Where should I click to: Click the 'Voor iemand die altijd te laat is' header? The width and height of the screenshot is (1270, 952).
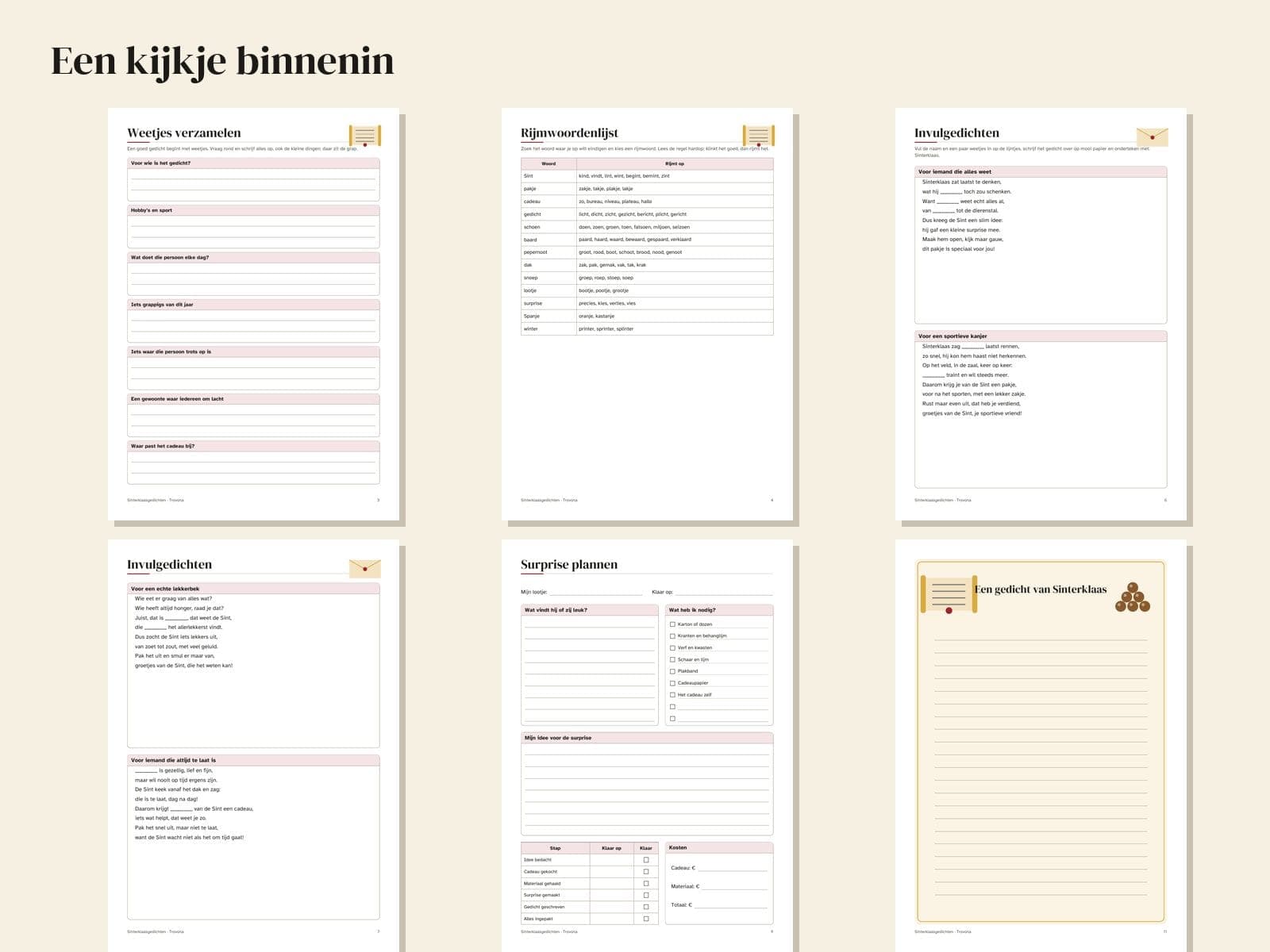pyautogui.click(x=253, y=760)
